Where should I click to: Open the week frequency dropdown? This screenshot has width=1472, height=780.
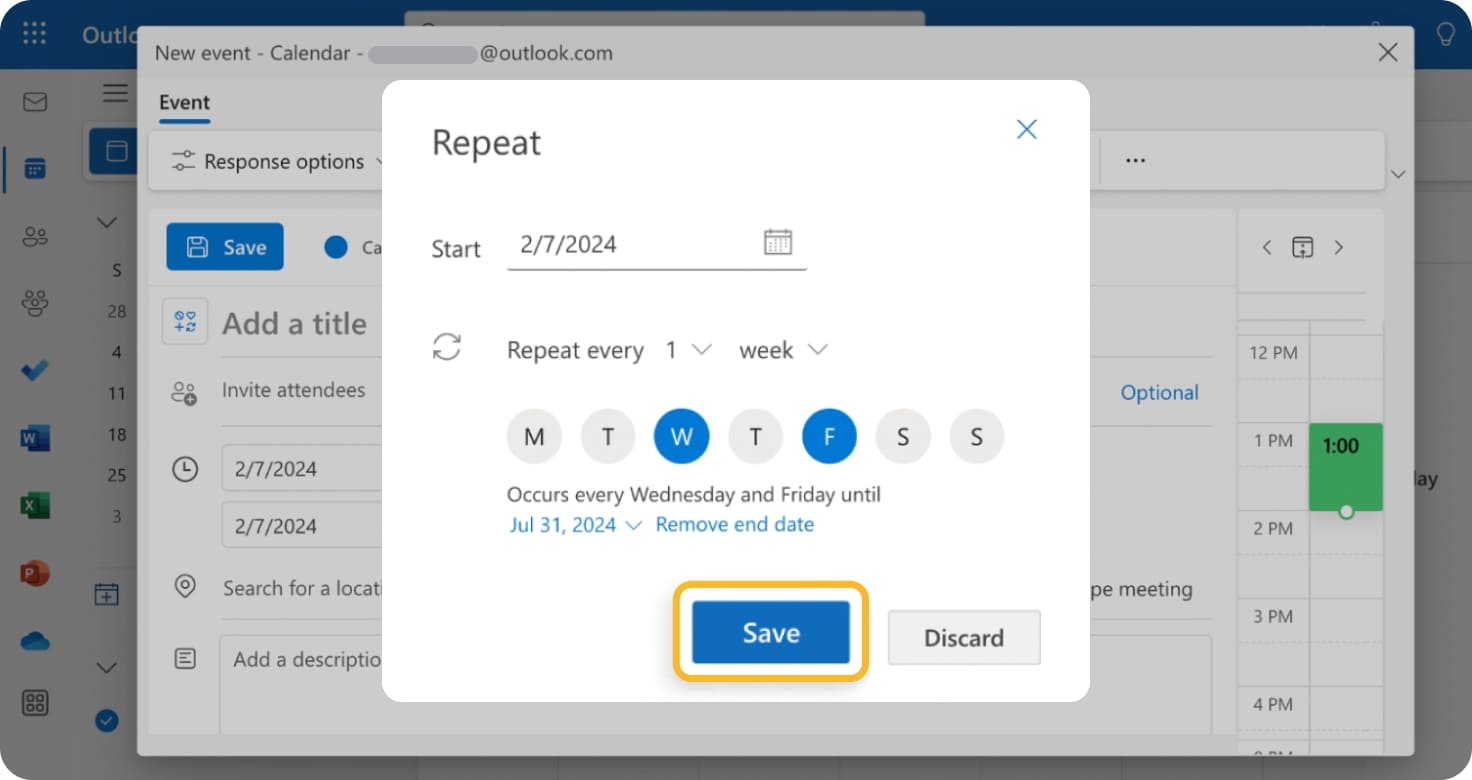(x=783, y=350)
